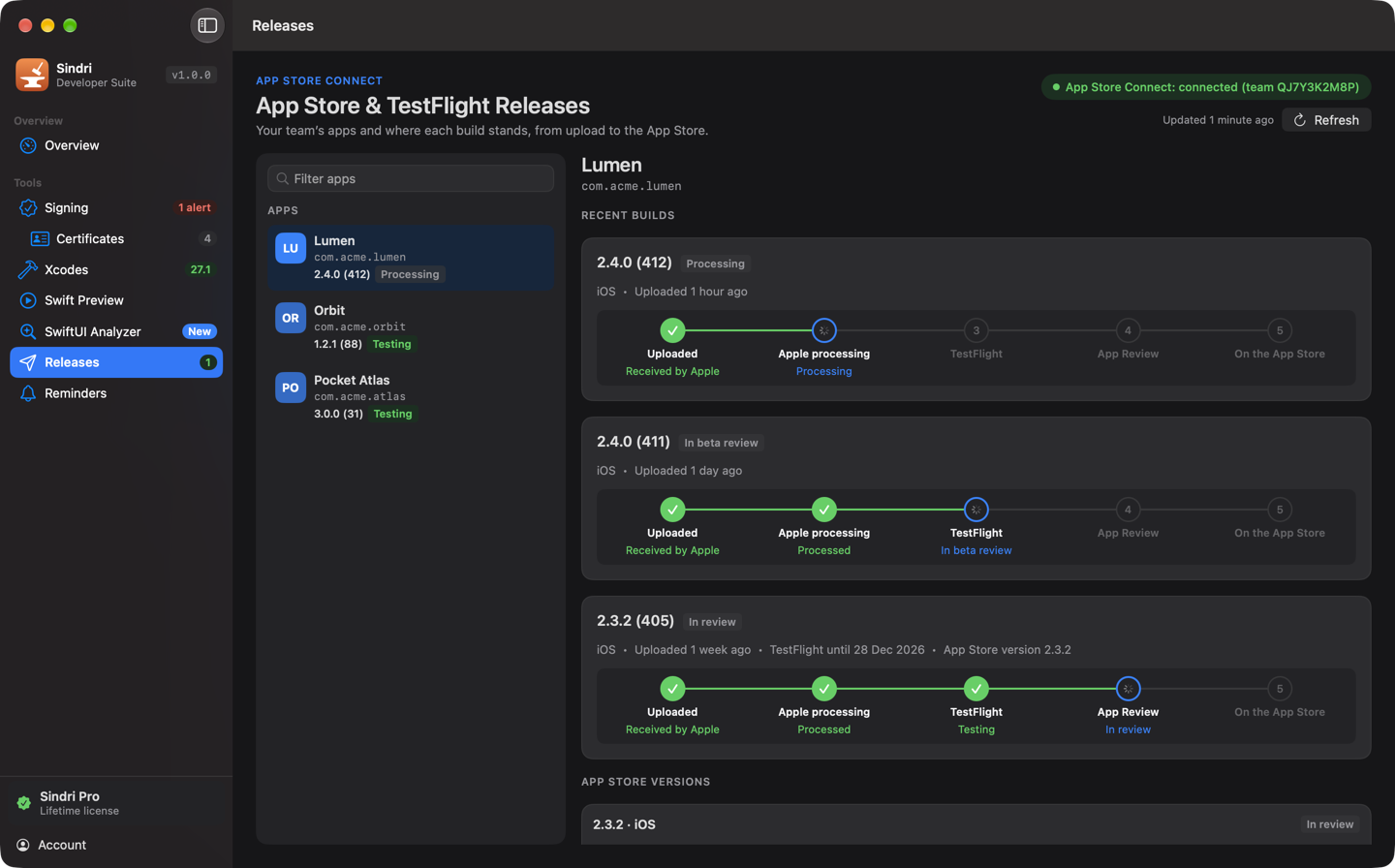
Task: Select the Pocket Atlas app name
Action: click(352, 380)
